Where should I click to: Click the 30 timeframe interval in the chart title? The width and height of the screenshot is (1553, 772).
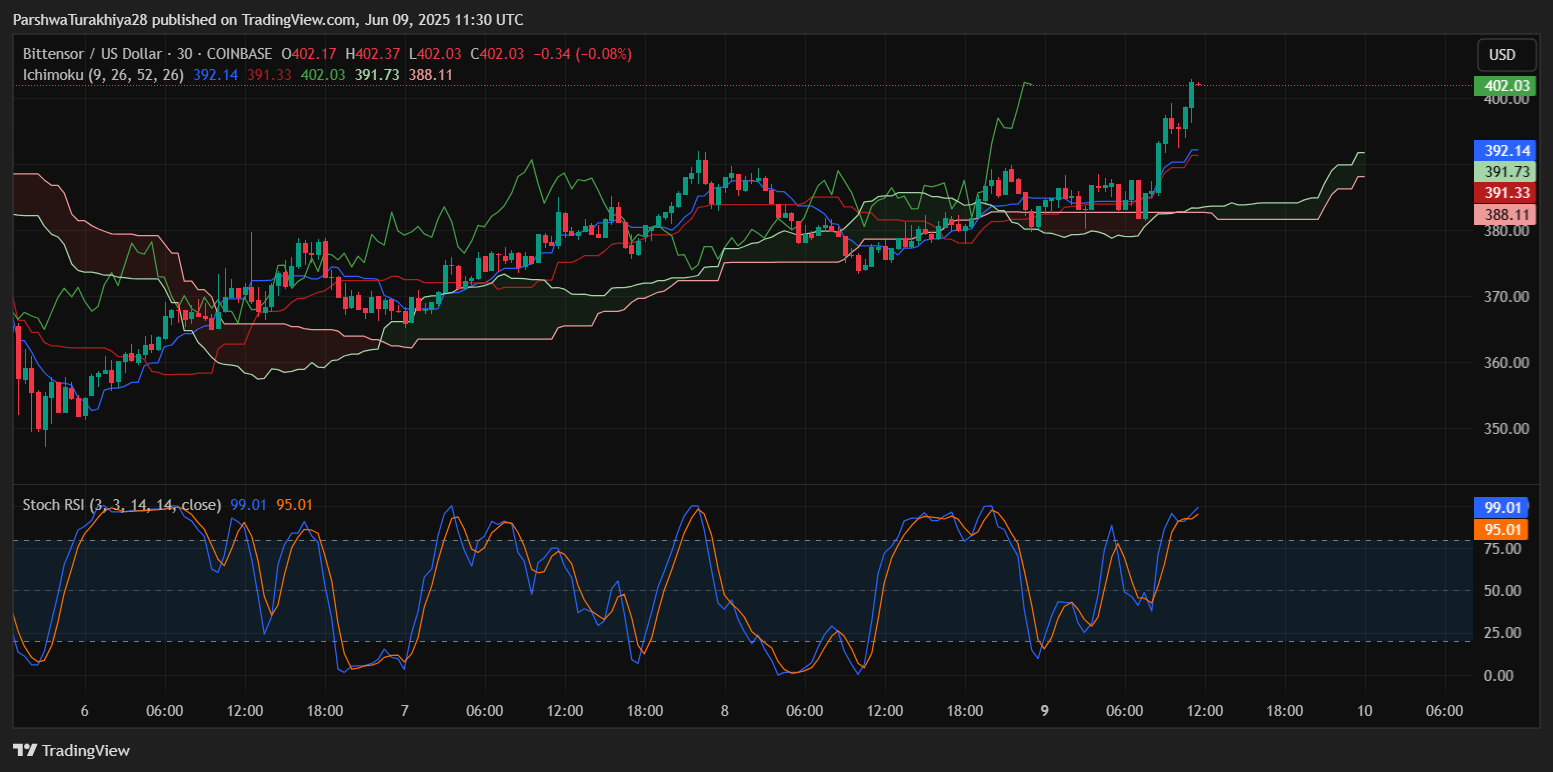pos(184,54)
